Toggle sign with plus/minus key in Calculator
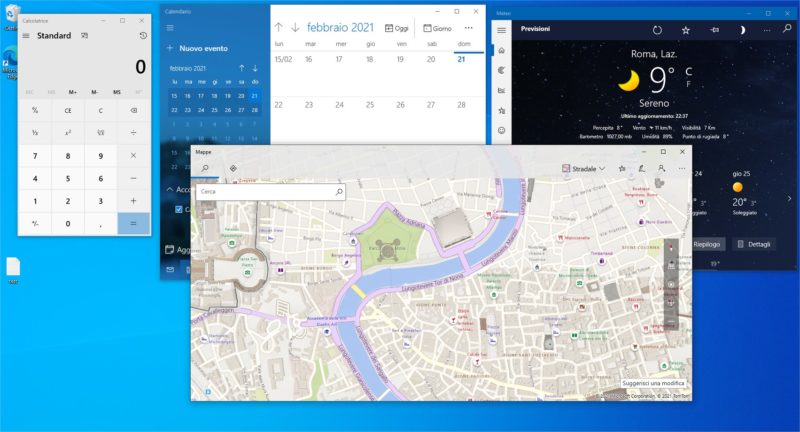Screen dimensions: 800x432 35,223
